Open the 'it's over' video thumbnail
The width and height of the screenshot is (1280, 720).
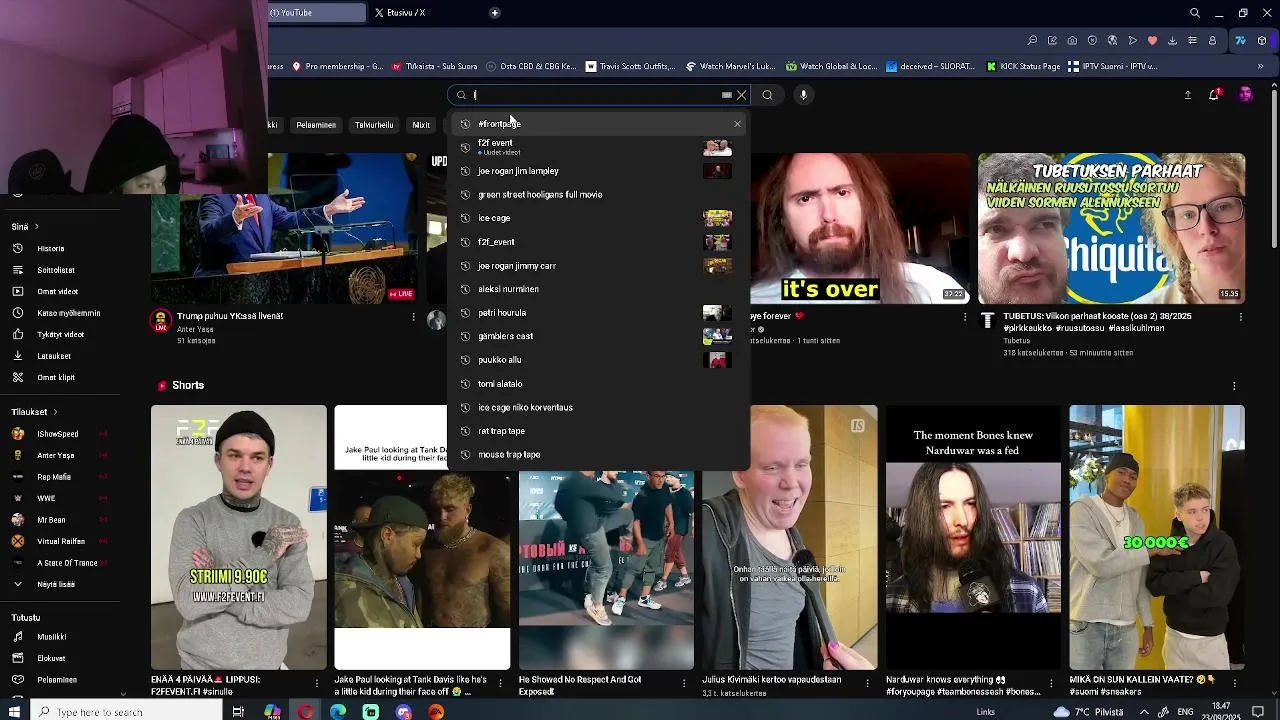[x=860, y=228]
